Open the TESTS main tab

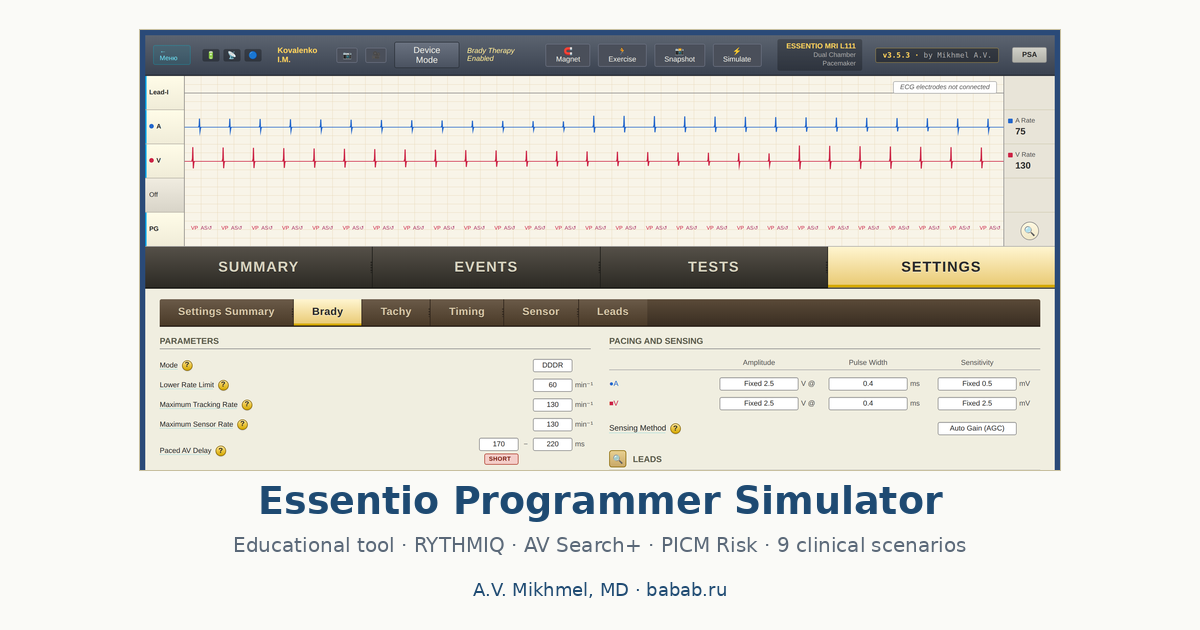714,267
